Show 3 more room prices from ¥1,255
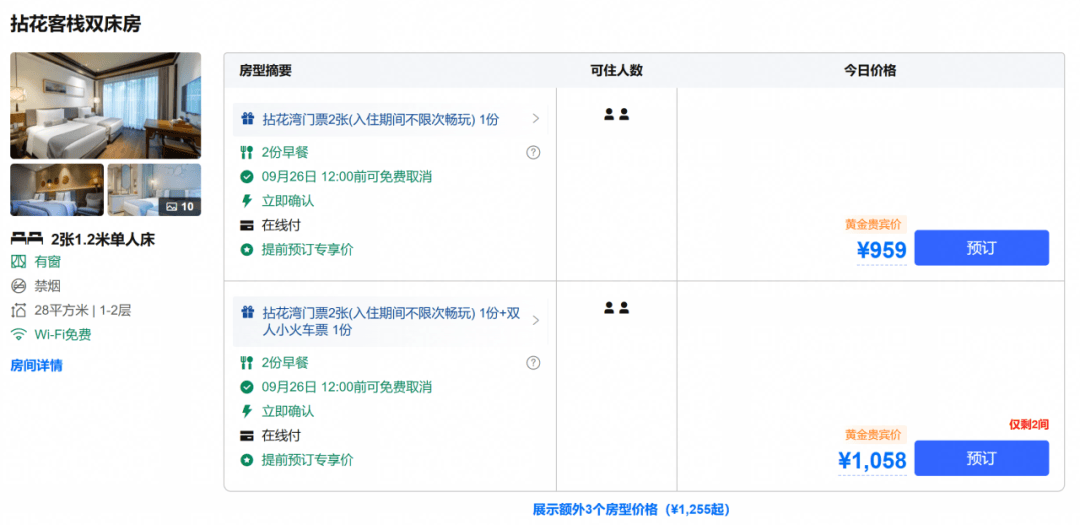This screenshot has height=525, width=1080. (631, 510)
